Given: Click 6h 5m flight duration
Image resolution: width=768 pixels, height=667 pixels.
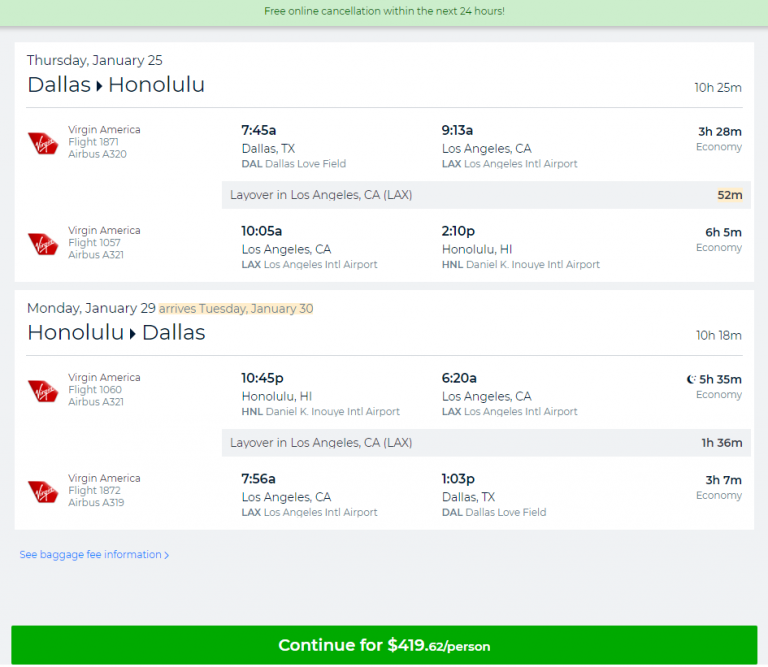Looking at the screenshot, I should click(x=723, y=232).
